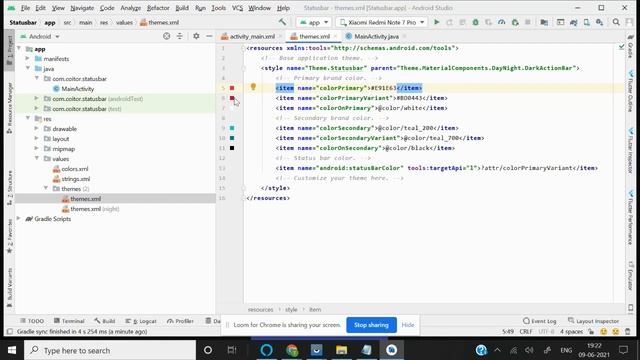Expand the mipmap folder

[x=36, y=149]
